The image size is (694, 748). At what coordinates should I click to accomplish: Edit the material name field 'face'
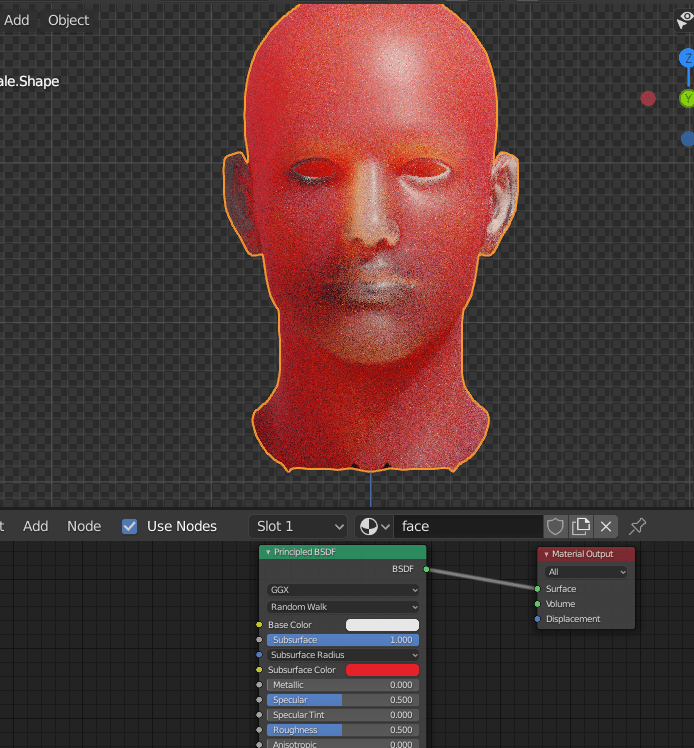tap(468, 527)
